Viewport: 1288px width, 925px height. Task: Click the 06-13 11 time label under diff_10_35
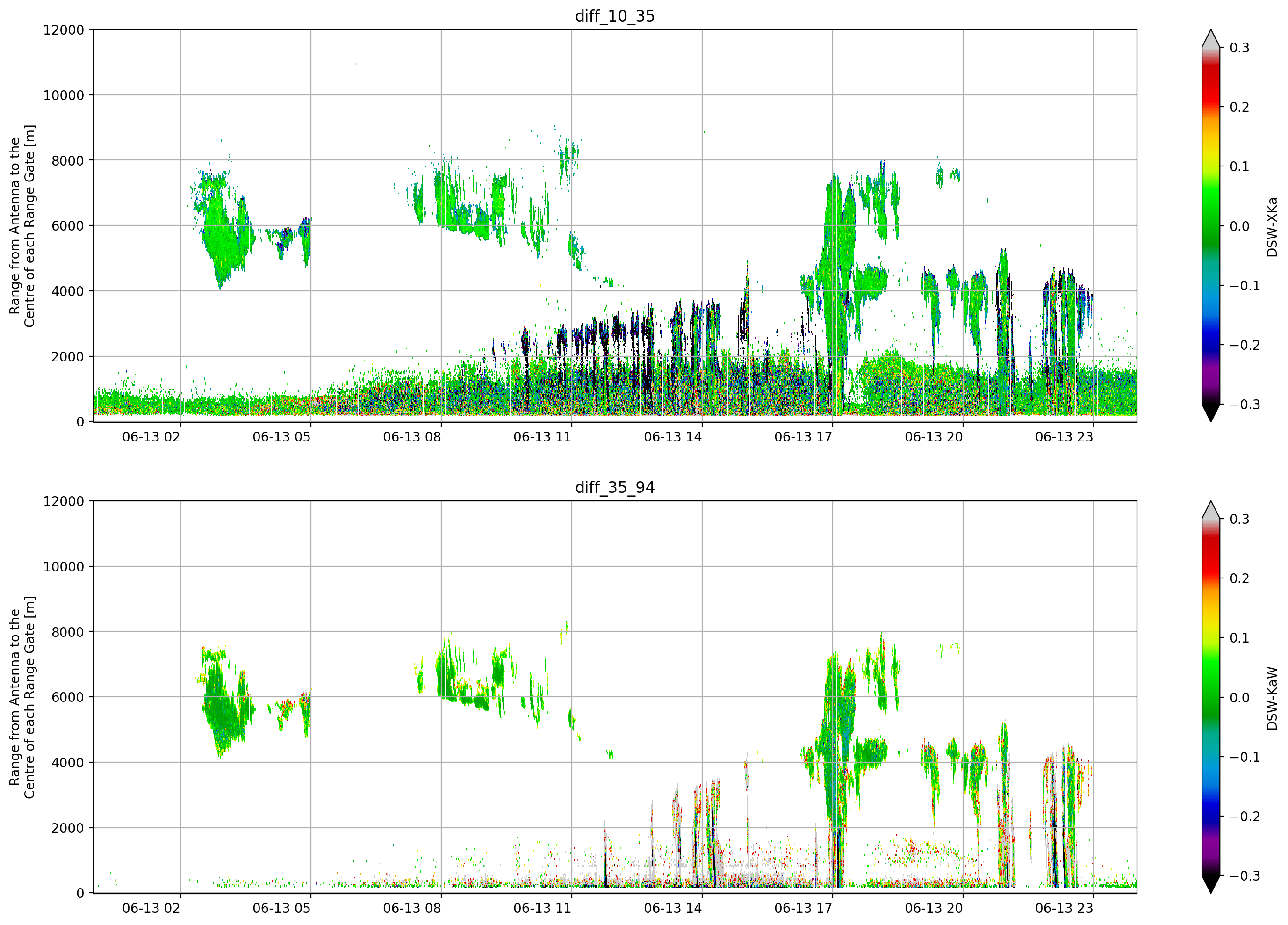(x=542, y=437)
